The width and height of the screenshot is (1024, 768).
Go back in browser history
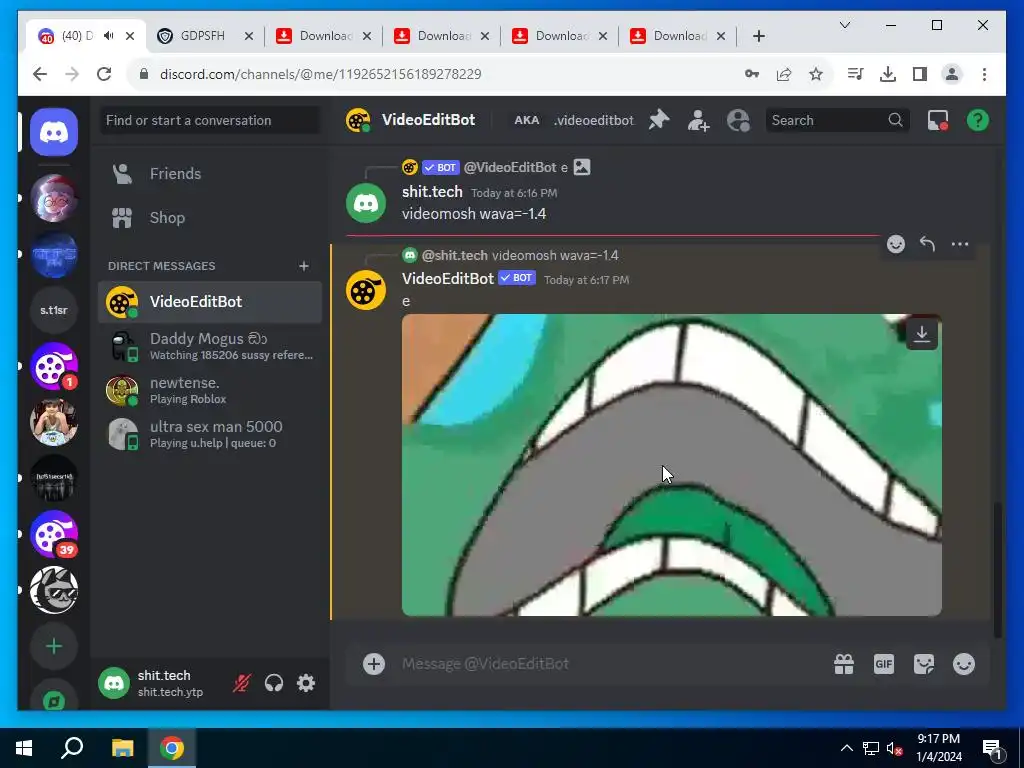(x=40, y=74)
